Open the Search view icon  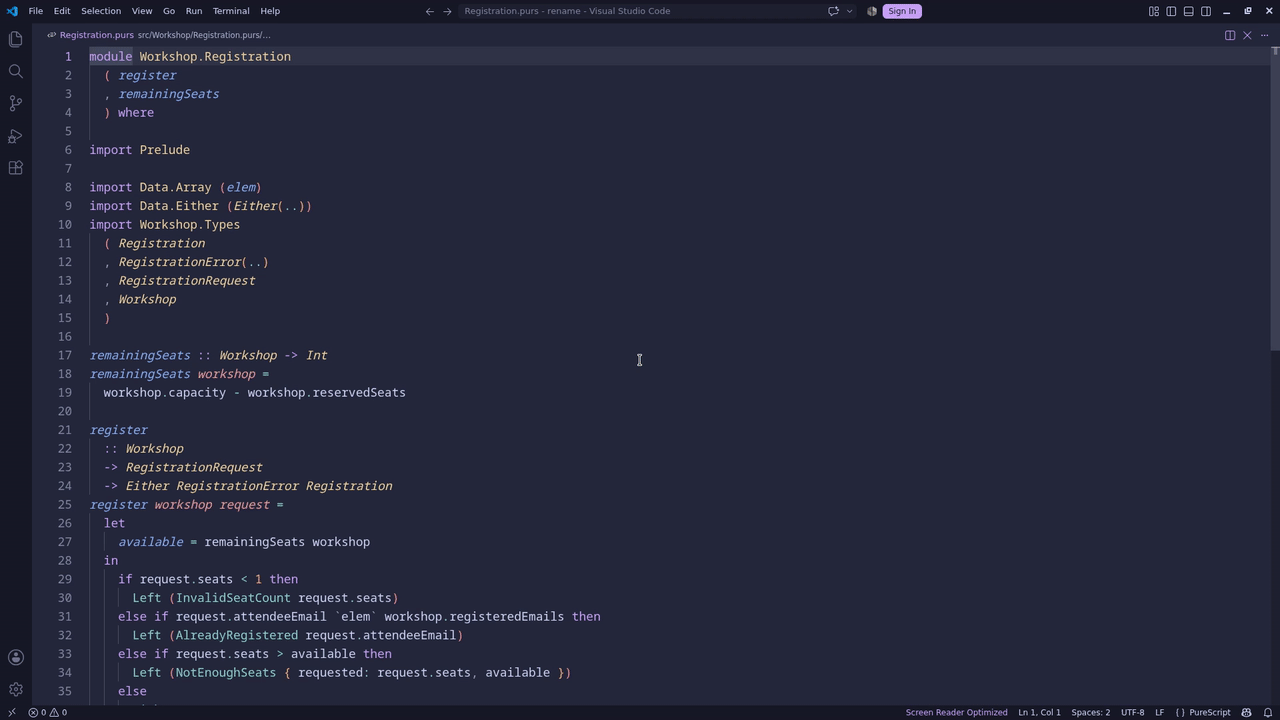pyautogui.click(x=15, y=71)
